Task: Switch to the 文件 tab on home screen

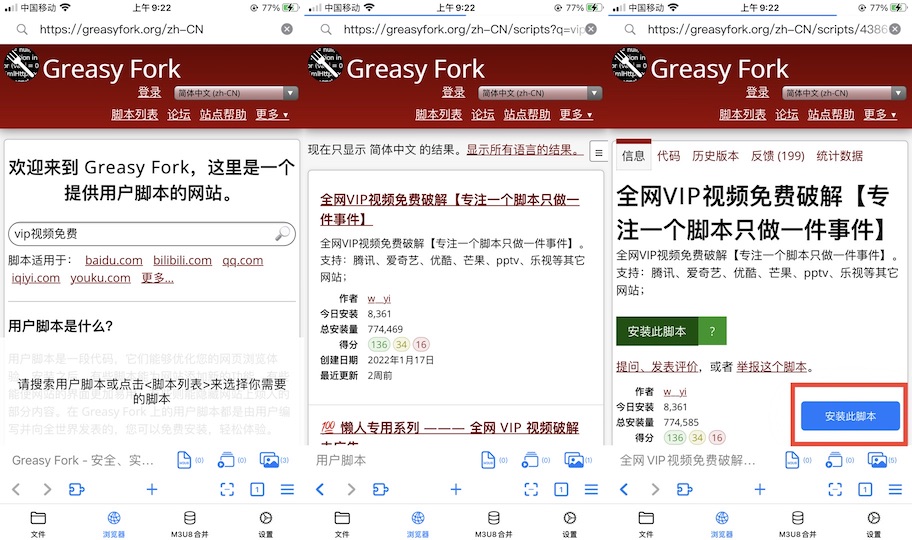Action: click(38, 523)
